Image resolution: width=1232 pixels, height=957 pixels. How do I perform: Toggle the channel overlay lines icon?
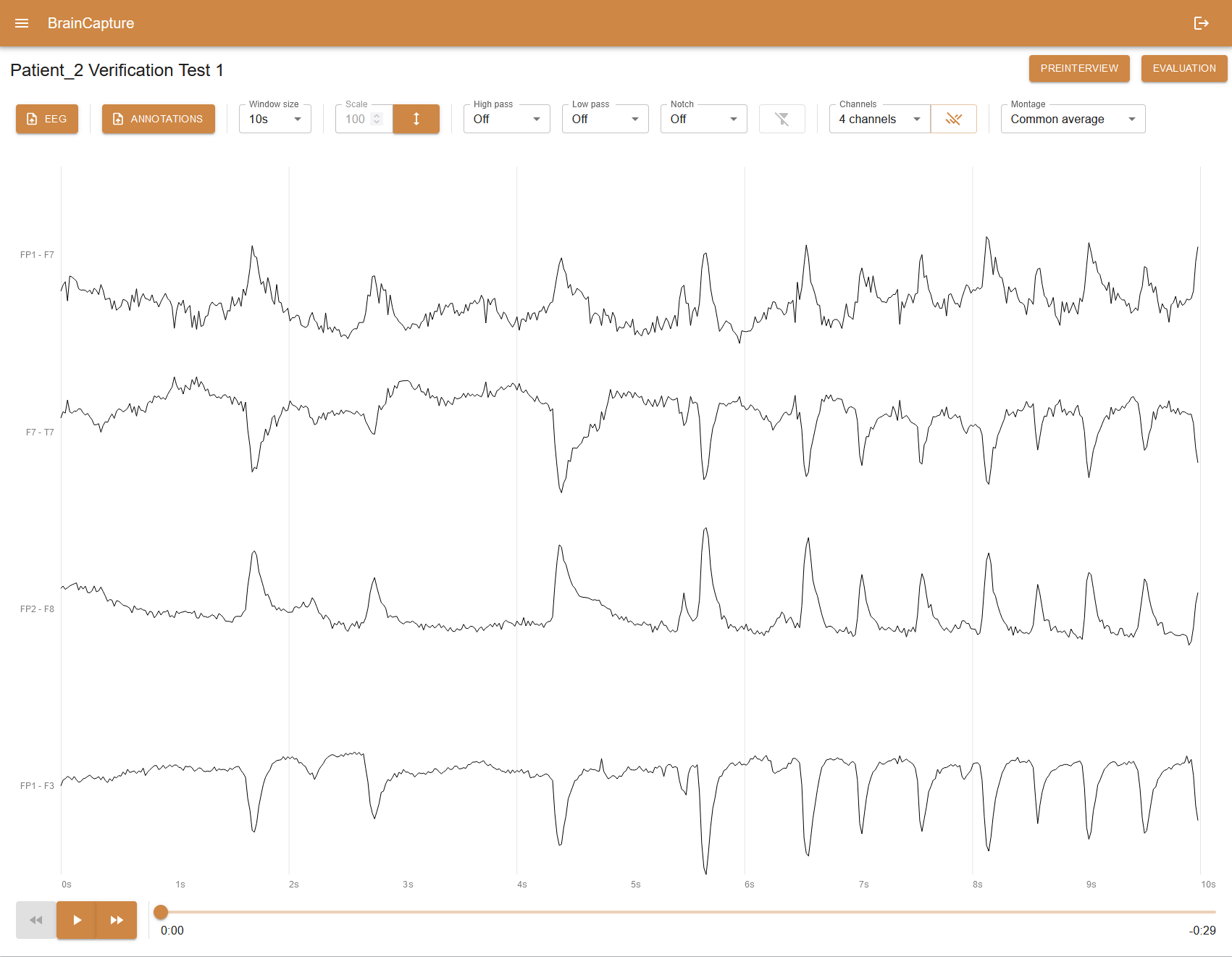coord(953,119)
